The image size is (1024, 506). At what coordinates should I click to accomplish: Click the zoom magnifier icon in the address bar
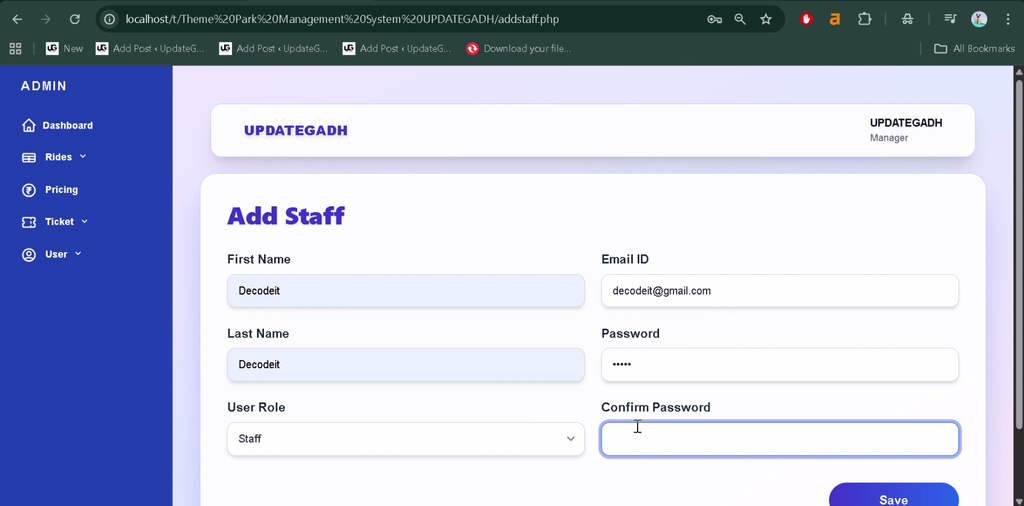(740, 19)
